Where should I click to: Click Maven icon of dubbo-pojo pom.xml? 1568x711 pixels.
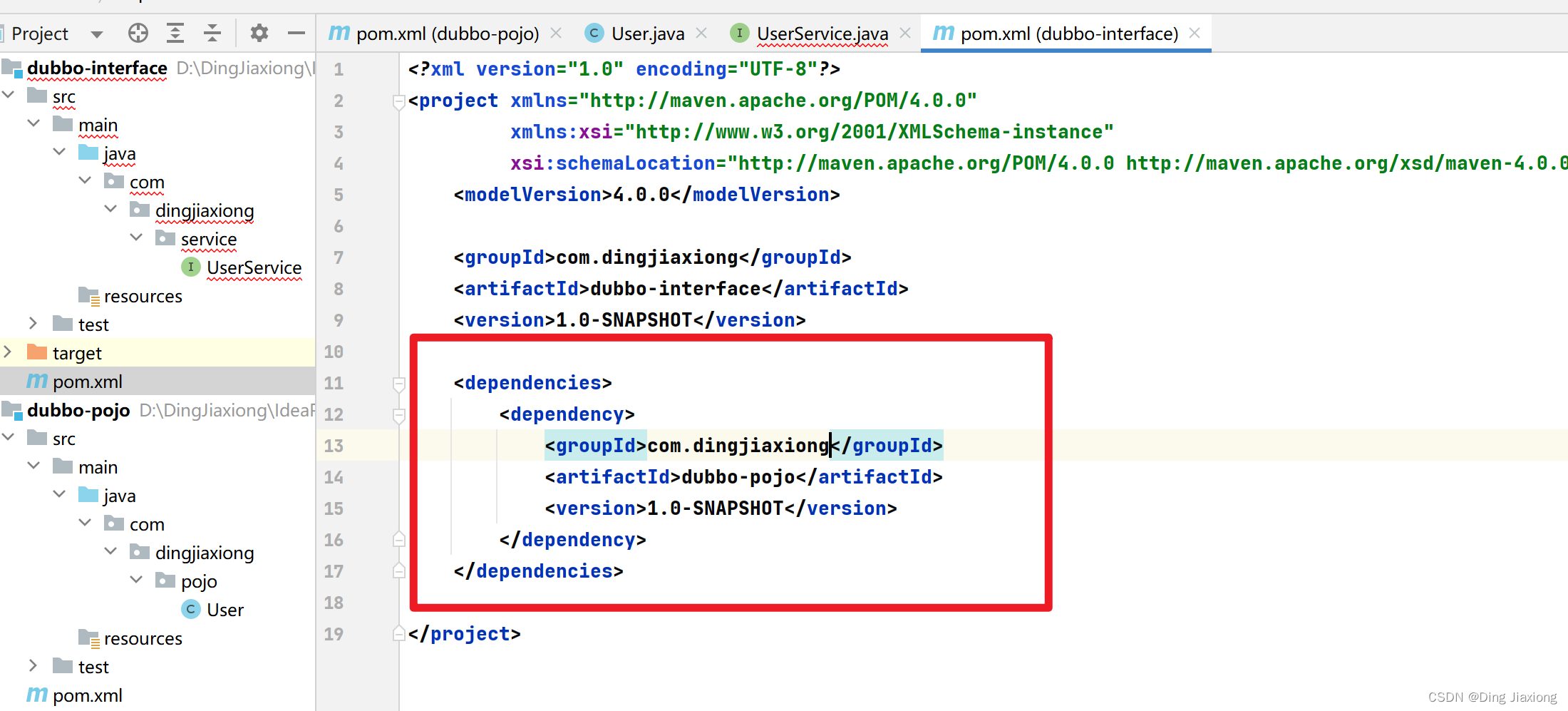[x=37, y=695]
